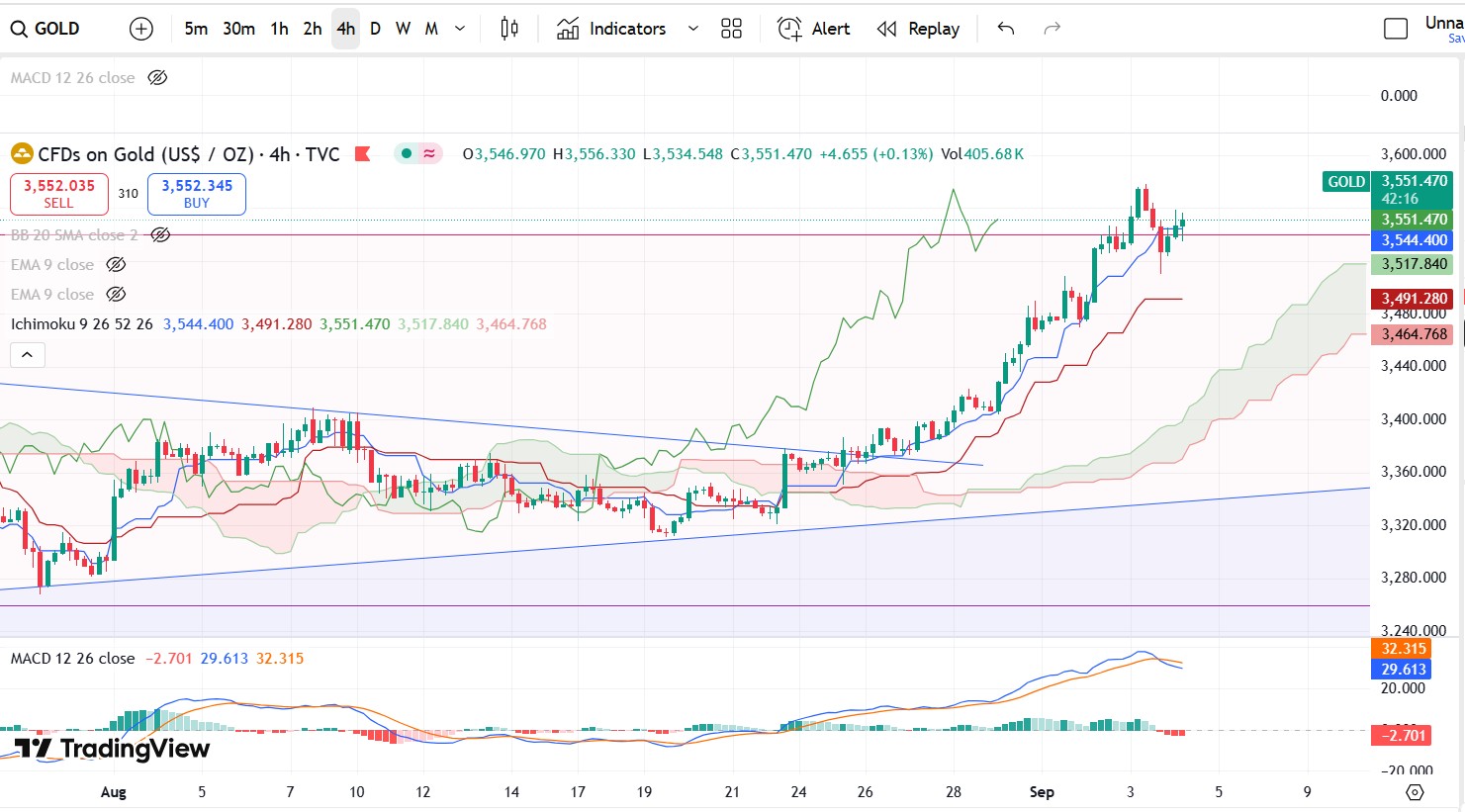
Task: Select the candle chart style icon
Action: pyautogui.click(x=508, y=29)
